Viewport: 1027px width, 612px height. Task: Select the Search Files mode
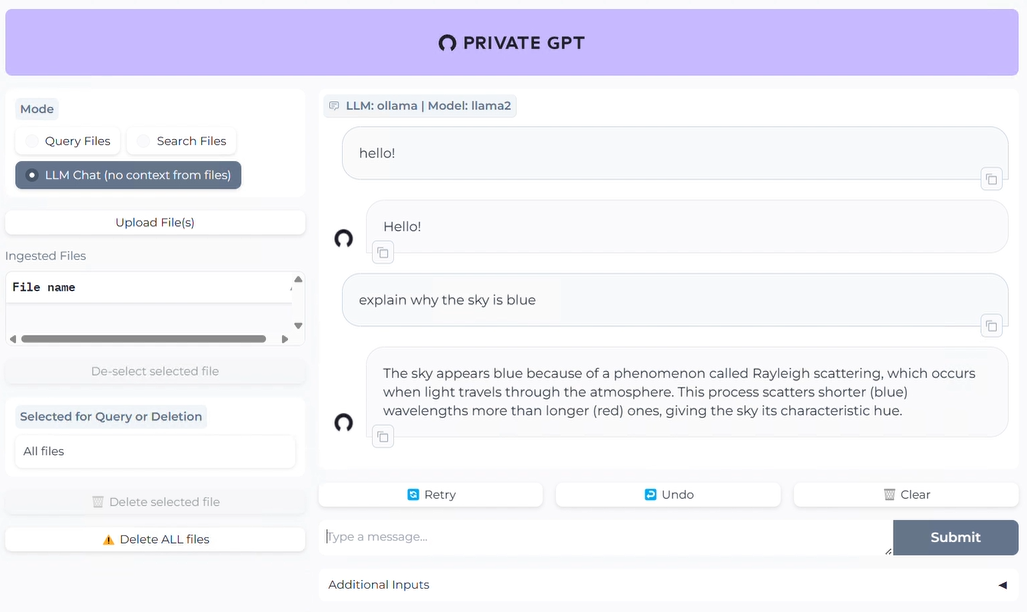[181, 141]
